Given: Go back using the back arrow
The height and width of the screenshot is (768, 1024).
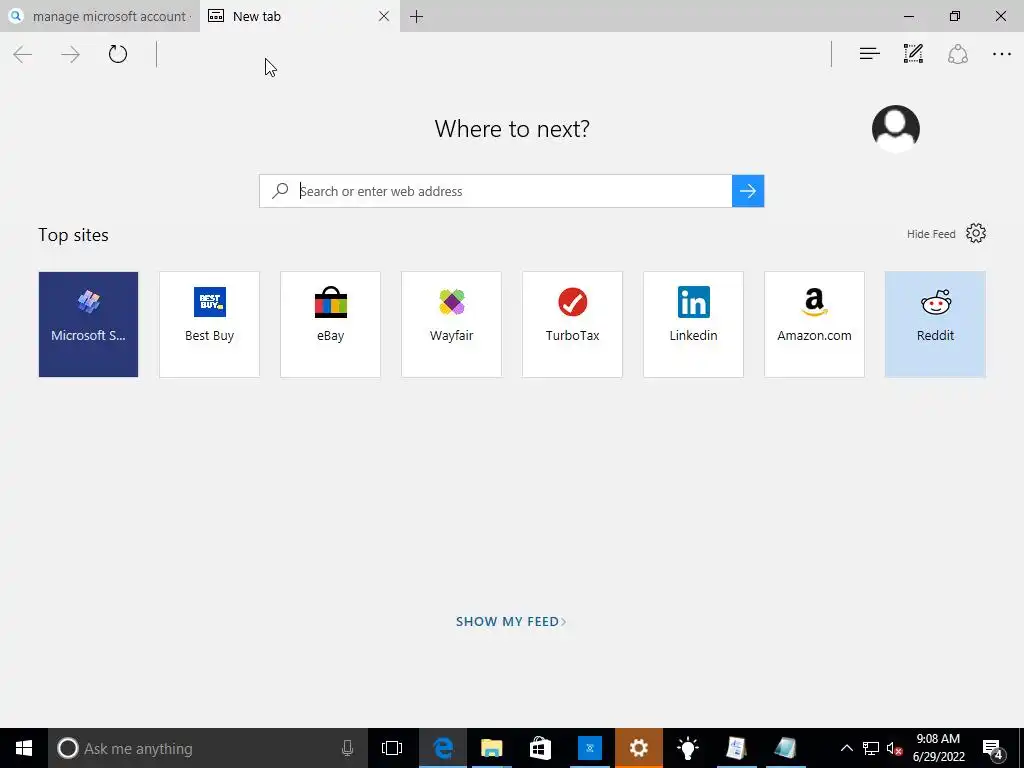Looking at the screenshot, I should (x=23, y=54).
